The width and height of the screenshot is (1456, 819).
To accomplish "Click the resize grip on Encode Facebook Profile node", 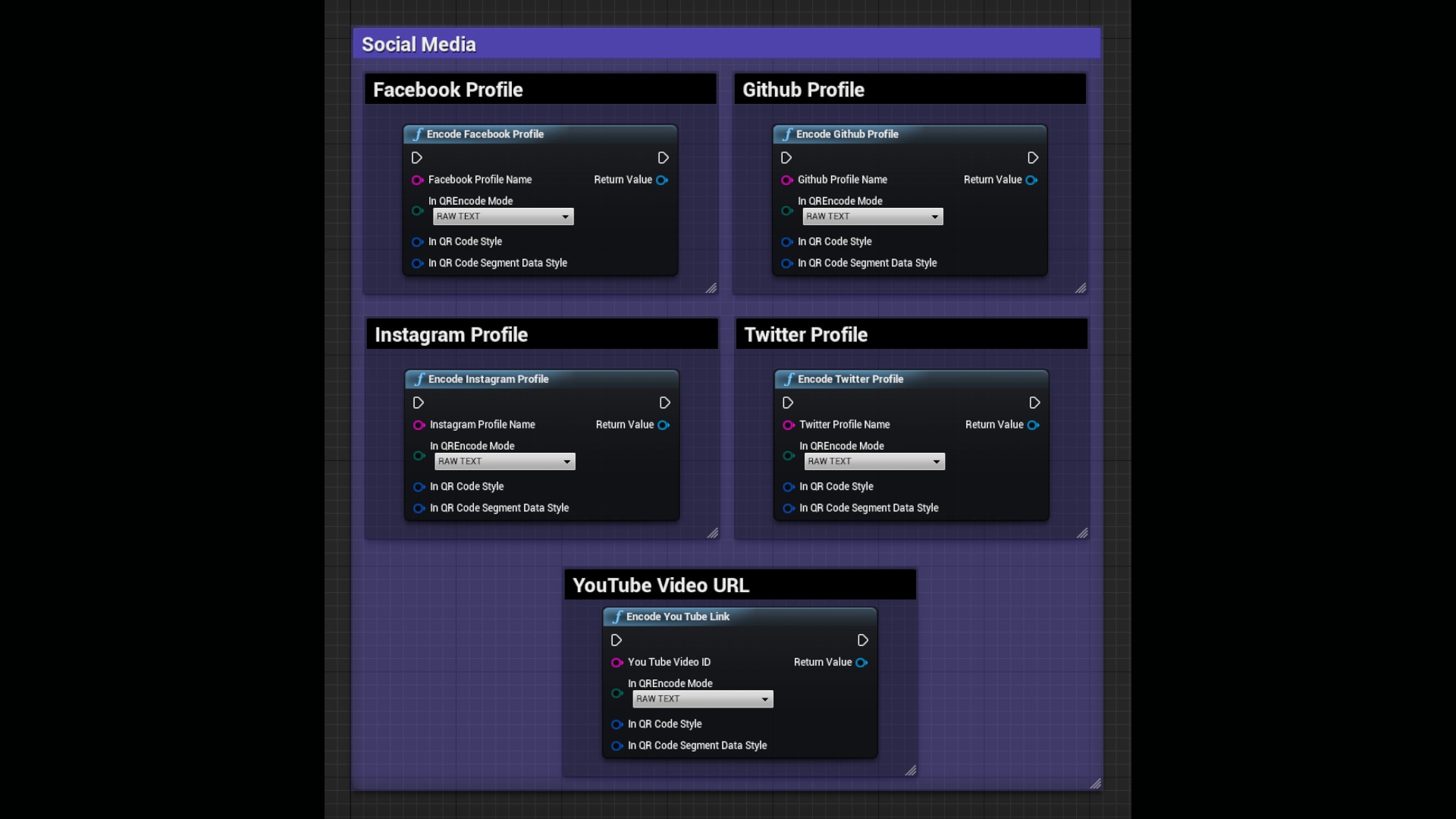I will (711, 288).
